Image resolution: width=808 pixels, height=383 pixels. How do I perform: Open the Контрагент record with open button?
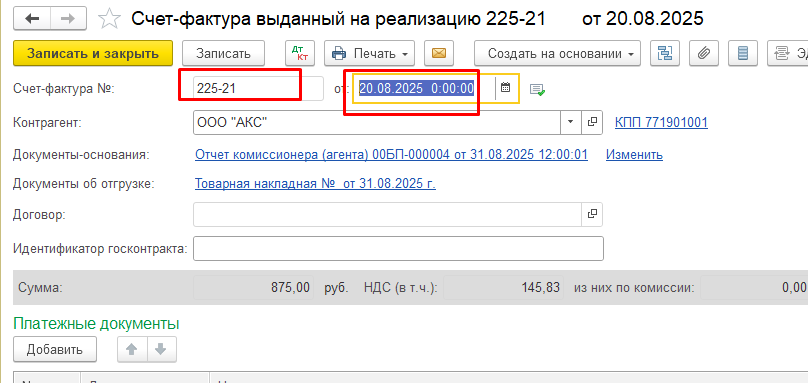(592, 122)
